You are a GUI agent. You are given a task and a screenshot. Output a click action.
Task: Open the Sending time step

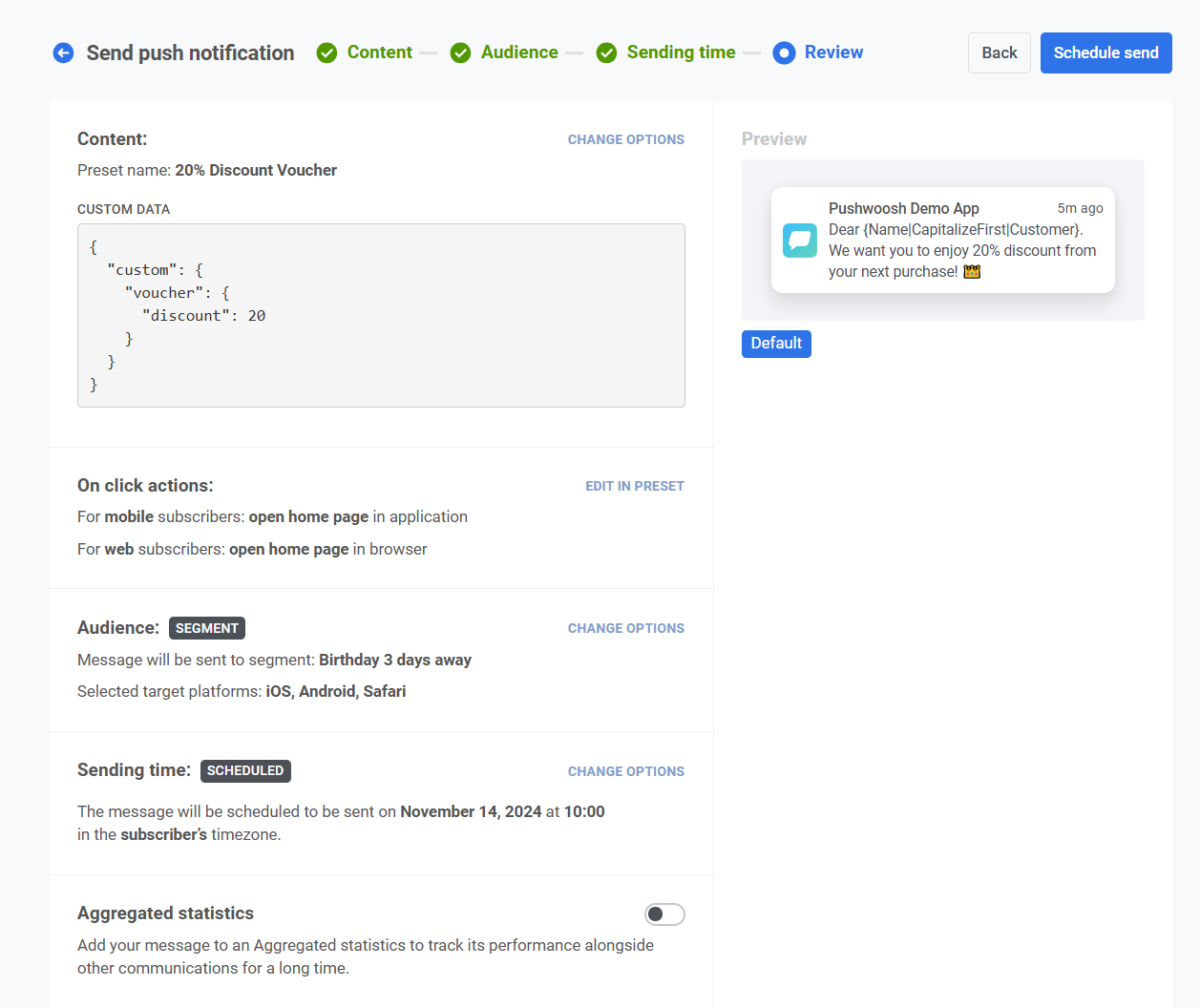pyautogui.click(x=681, y=52)
